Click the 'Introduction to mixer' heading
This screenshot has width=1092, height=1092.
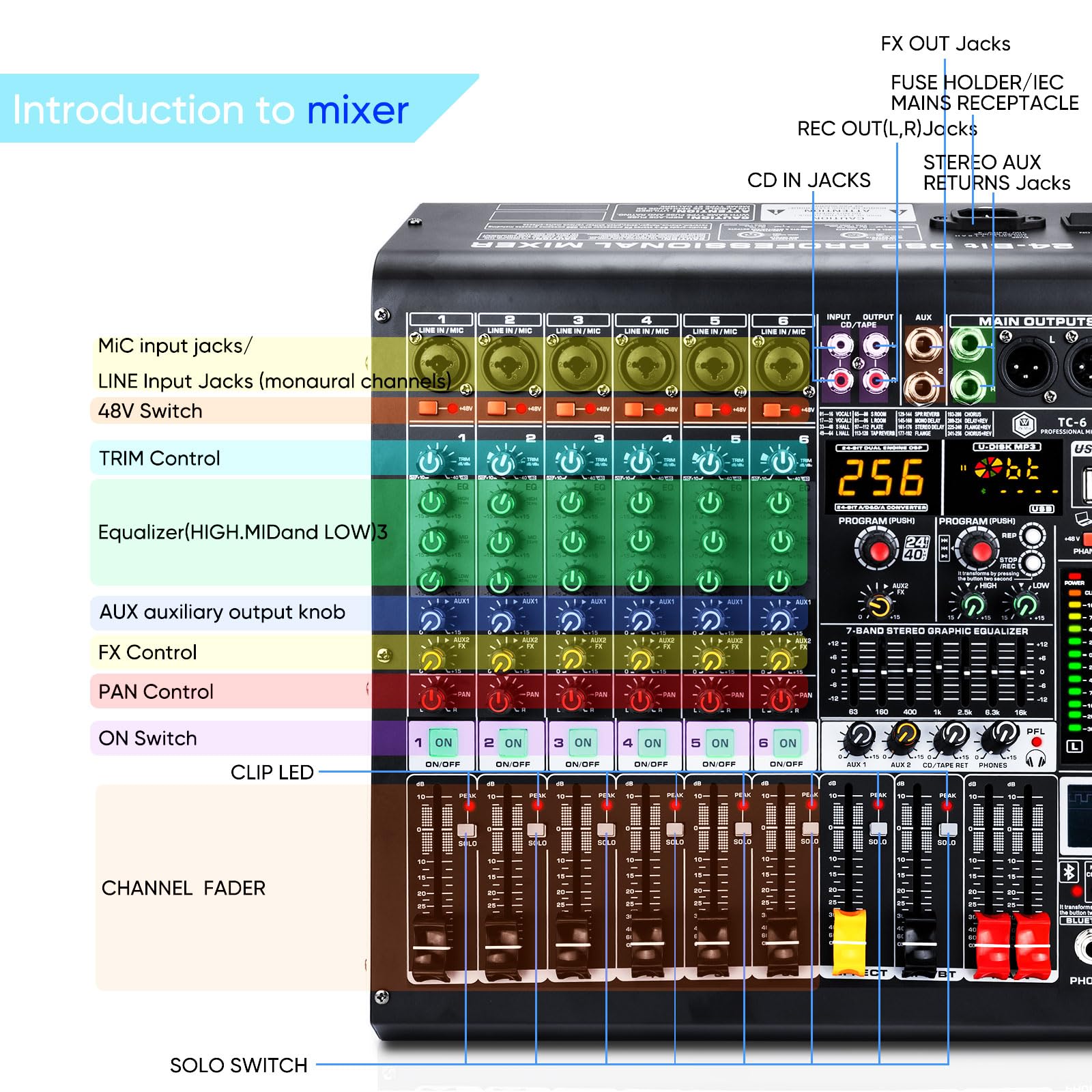click(210, 110)
